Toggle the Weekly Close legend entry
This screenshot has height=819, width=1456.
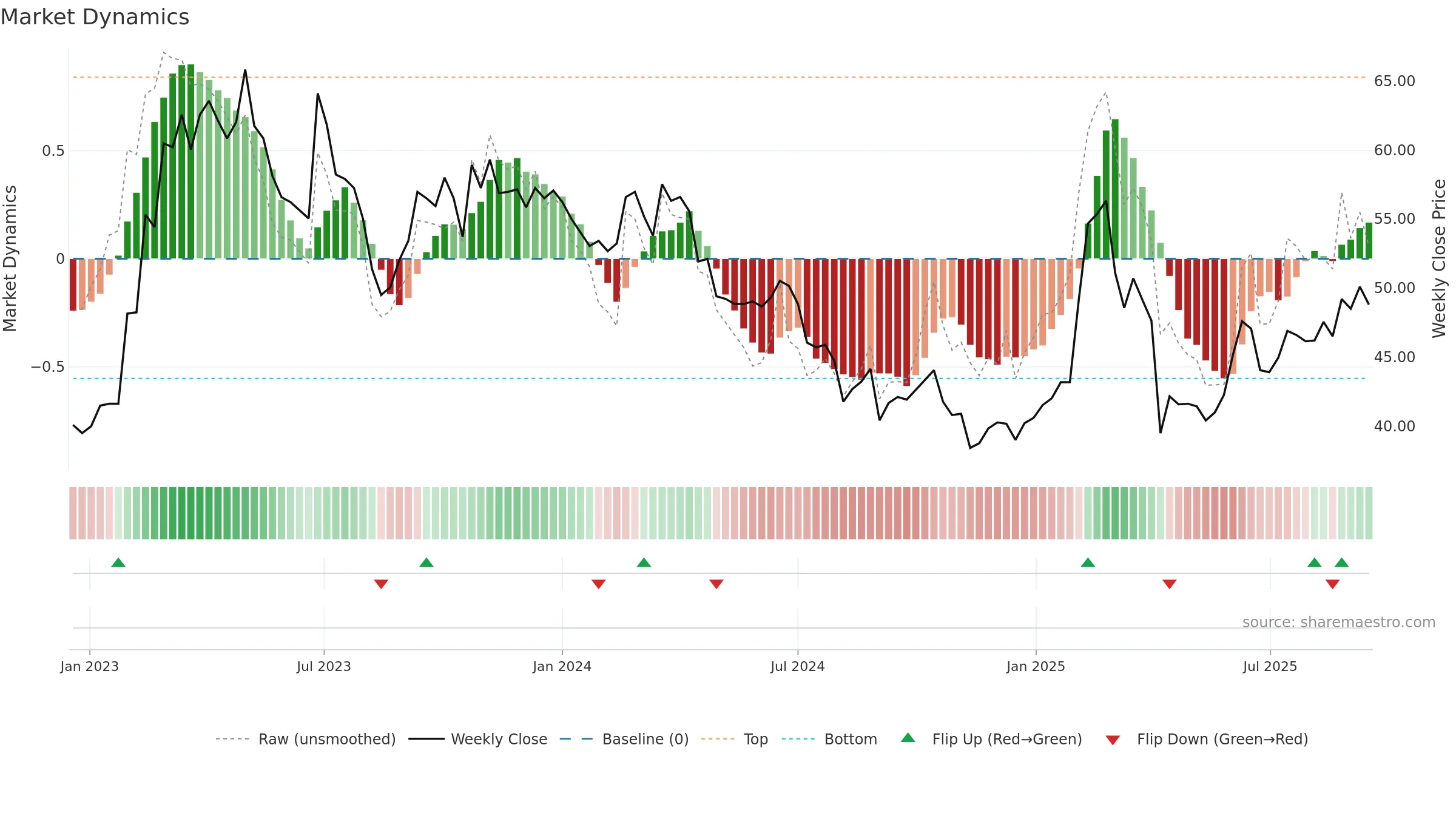click(x=478, y=739)
